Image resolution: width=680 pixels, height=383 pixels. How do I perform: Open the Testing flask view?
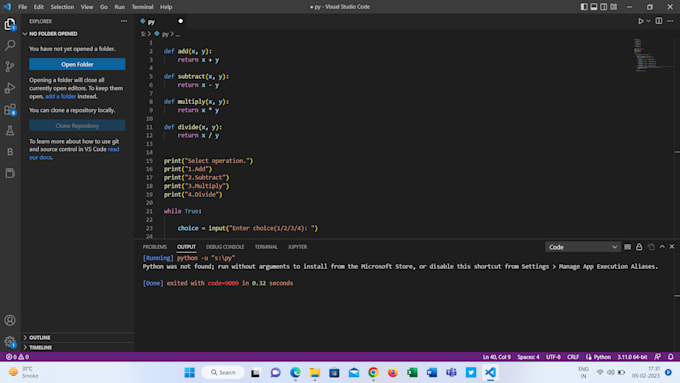click(10, 131)
